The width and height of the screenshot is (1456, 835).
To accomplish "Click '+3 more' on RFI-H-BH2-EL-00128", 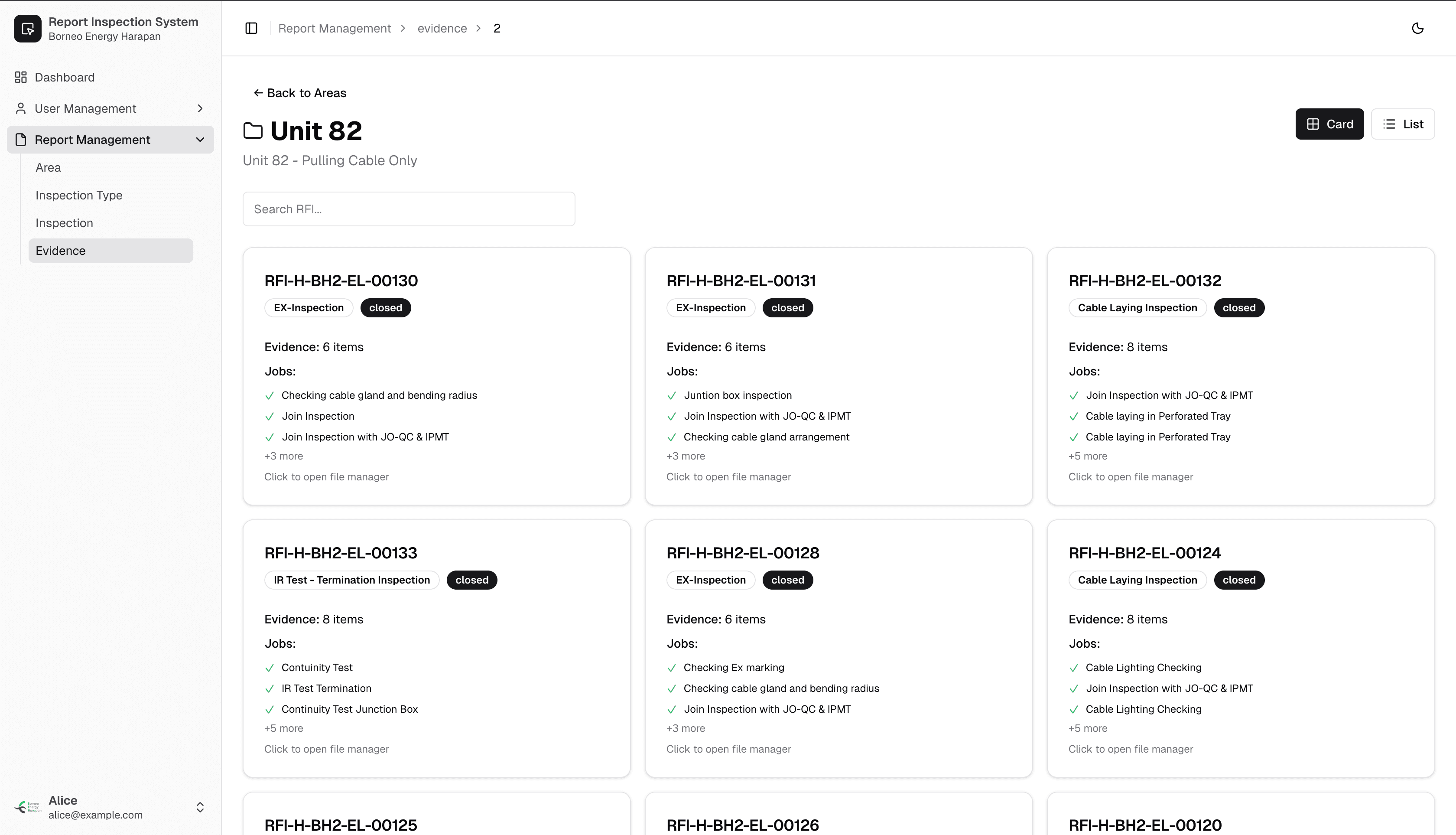I will [686, 728].
